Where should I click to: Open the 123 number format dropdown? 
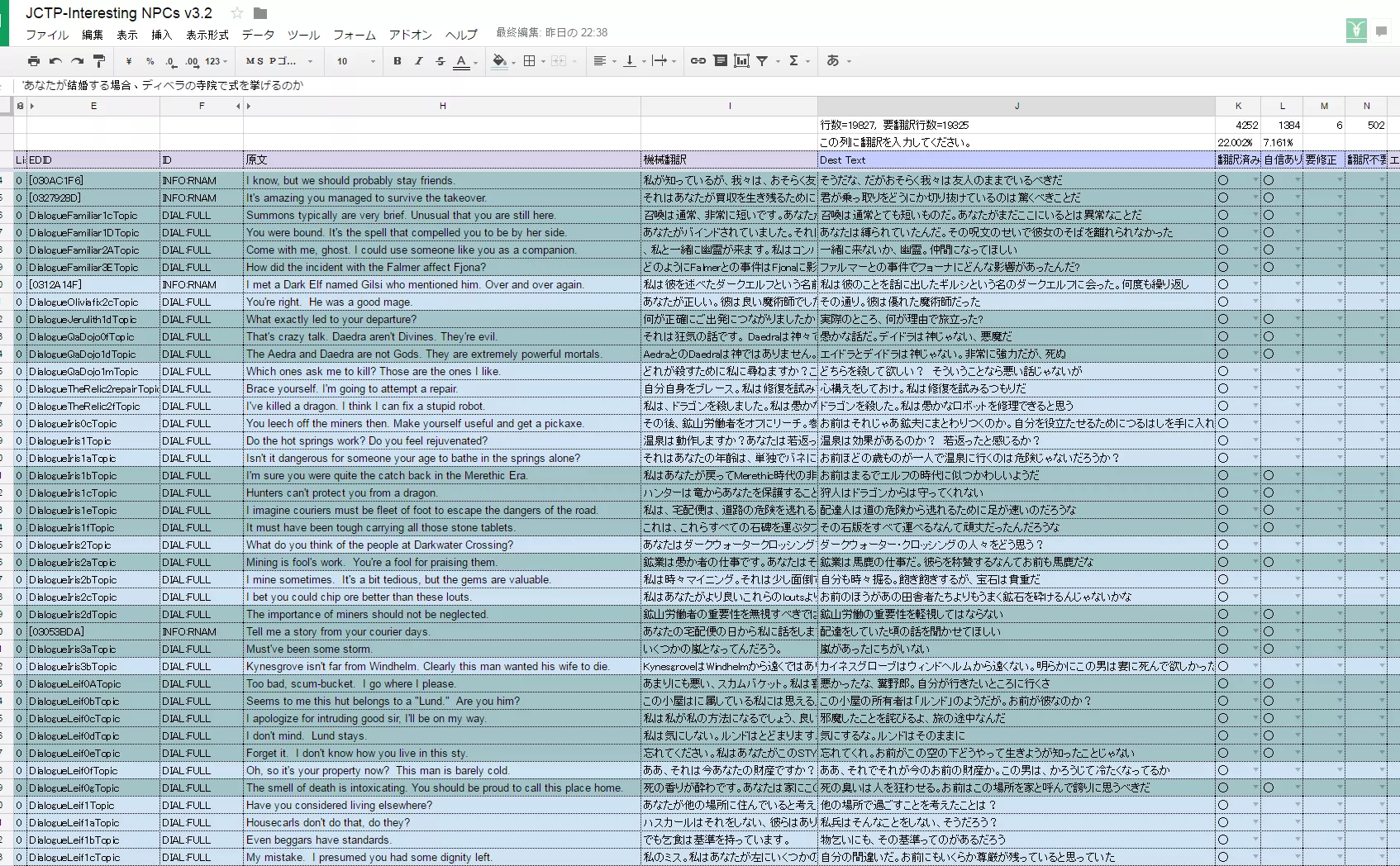pos(218,61)
